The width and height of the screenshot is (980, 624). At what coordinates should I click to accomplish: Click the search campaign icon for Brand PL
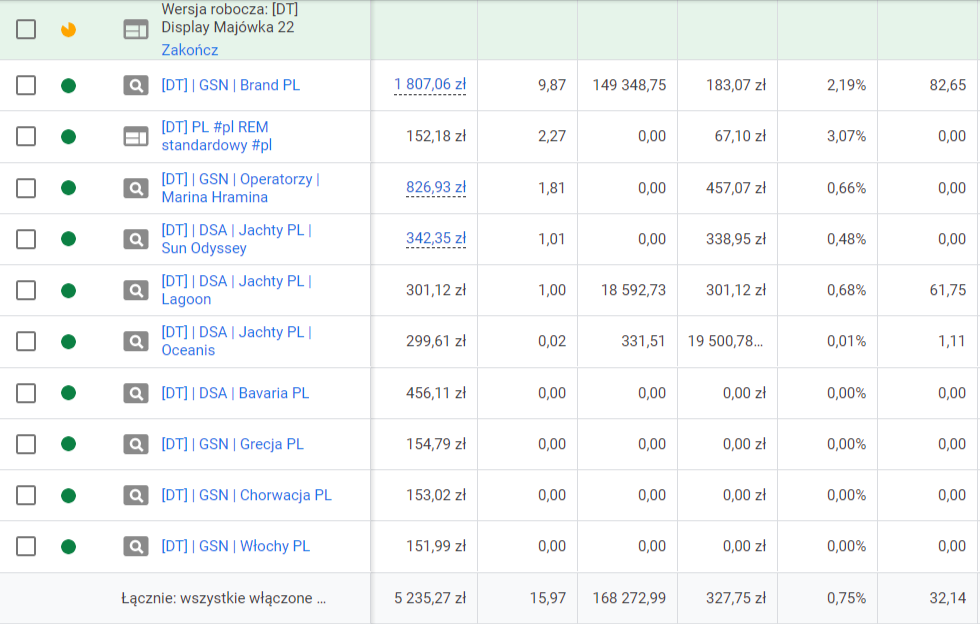(x=136, y=85)
